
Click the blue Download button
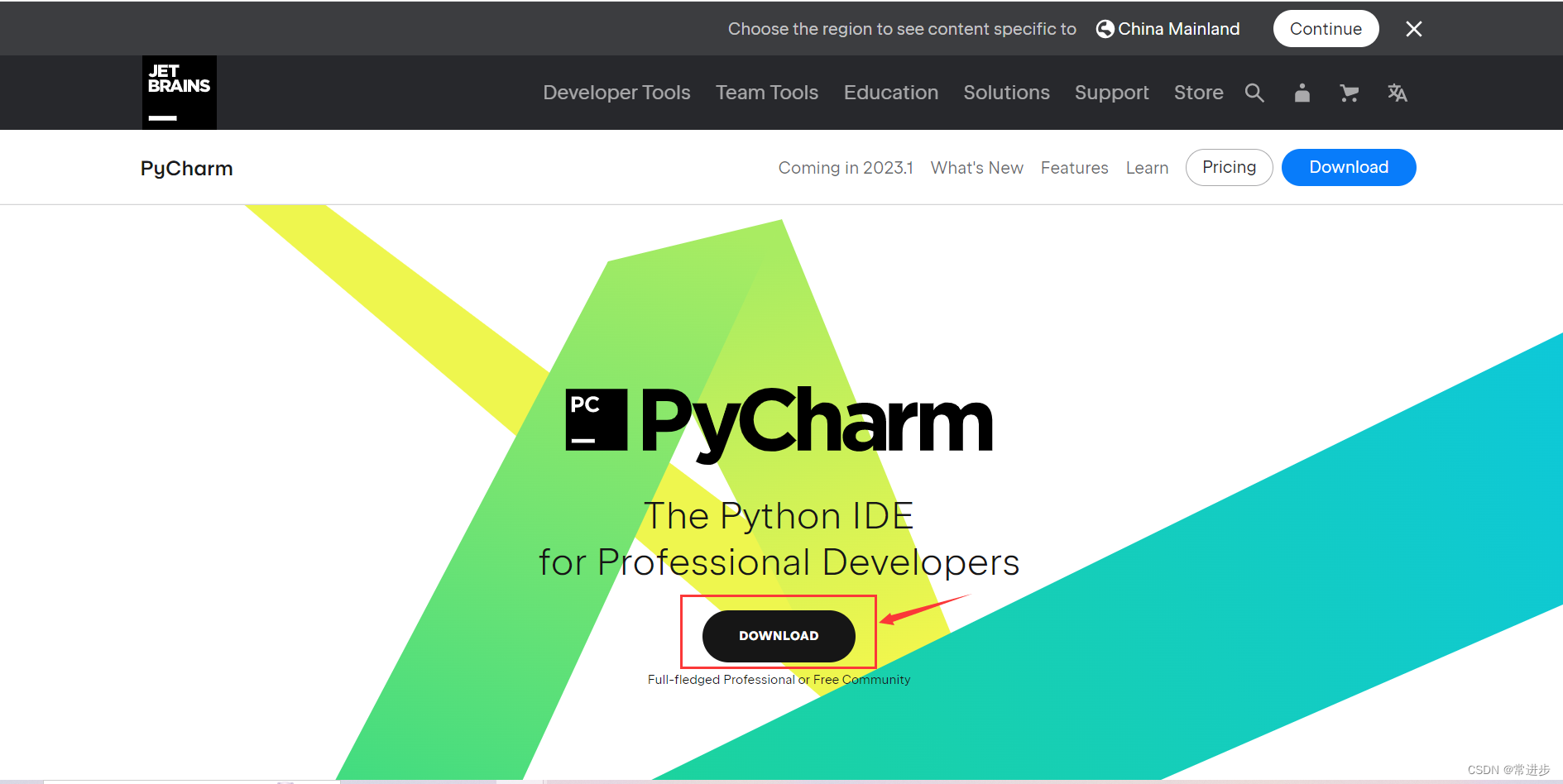click(1349, 167)
